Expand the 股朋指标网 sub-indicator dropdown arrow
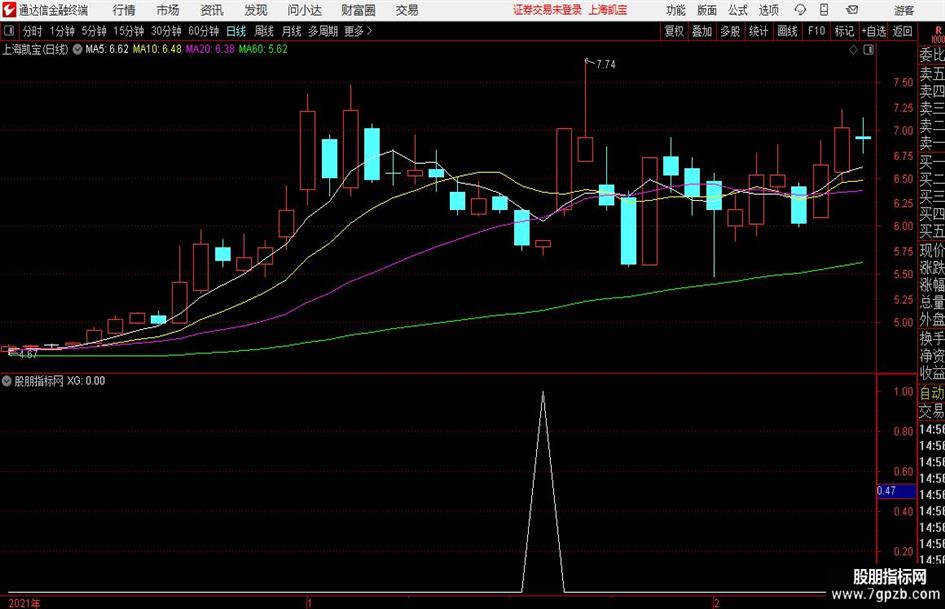 pyautogui.click(x=7, y=381)
